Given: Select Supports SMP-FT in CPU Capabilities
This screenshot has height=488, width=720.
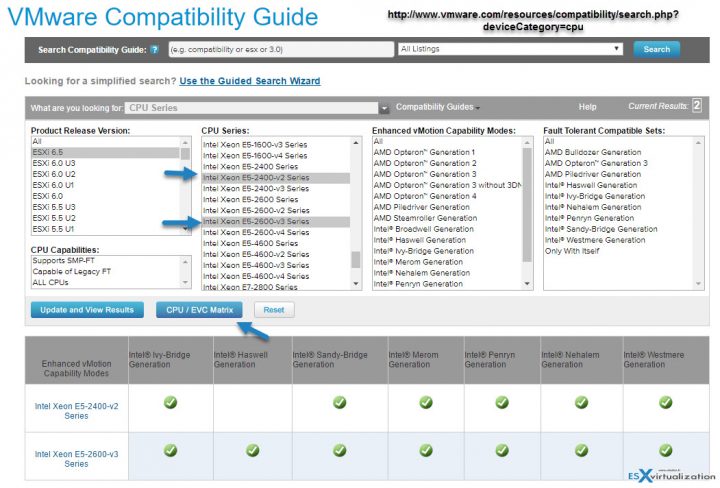Looking at the screenshot, I should click(105, 261).
